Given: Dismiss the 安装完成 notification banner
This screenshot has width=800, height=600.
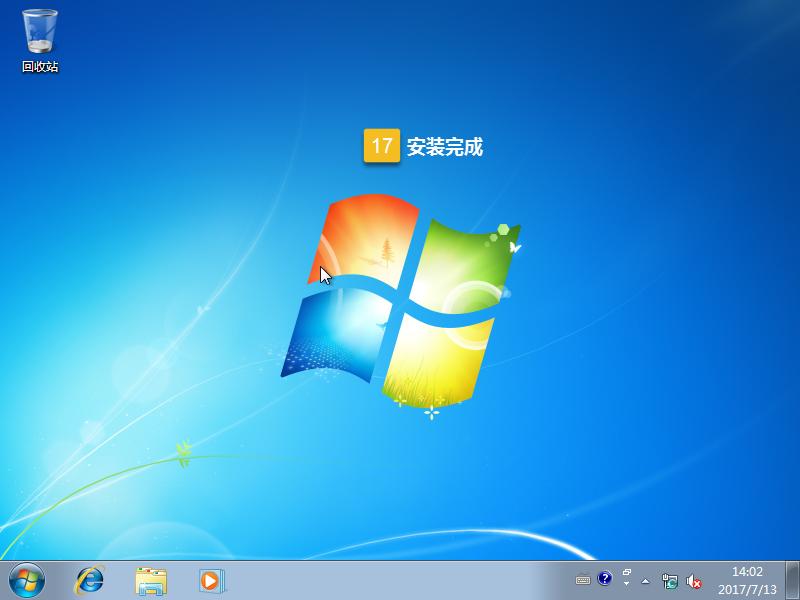Looking at the screenshot, I should [x=445, y=145].
